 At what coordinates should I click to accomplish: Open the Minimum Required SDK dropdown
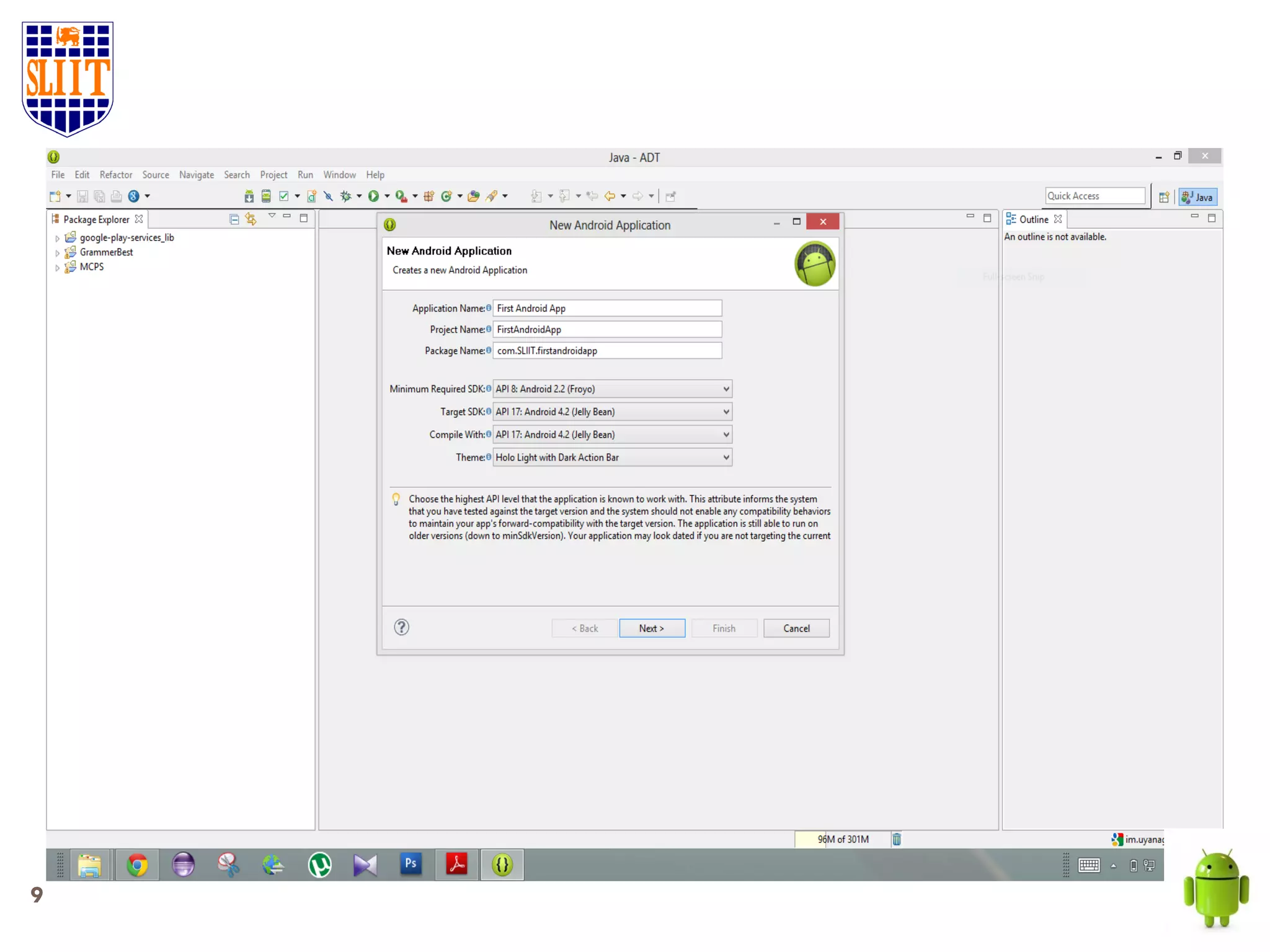611,389
